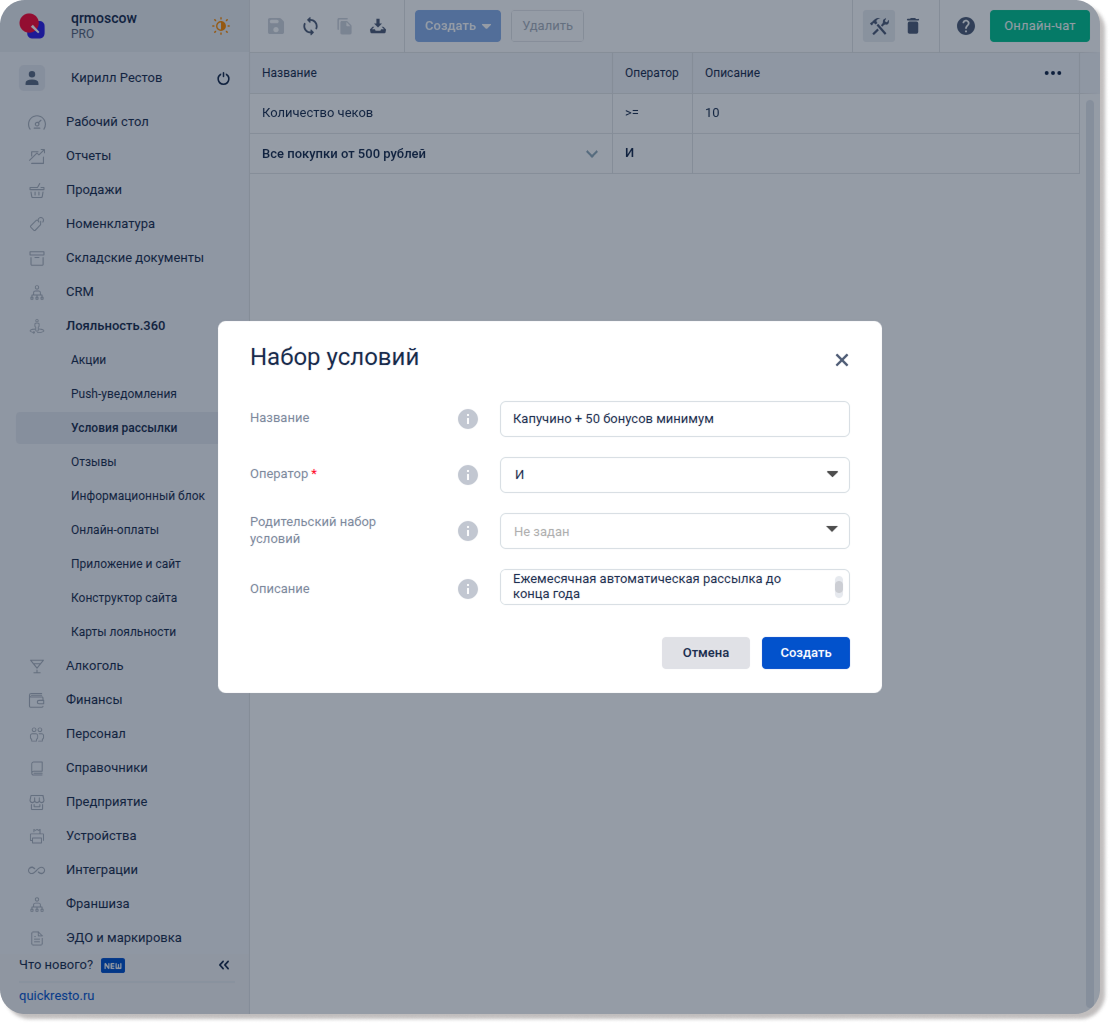The width and height of the screenshot is (1109, 1023).
Task: Click the trash bin icon in toolbar
Action: point(913,26)
